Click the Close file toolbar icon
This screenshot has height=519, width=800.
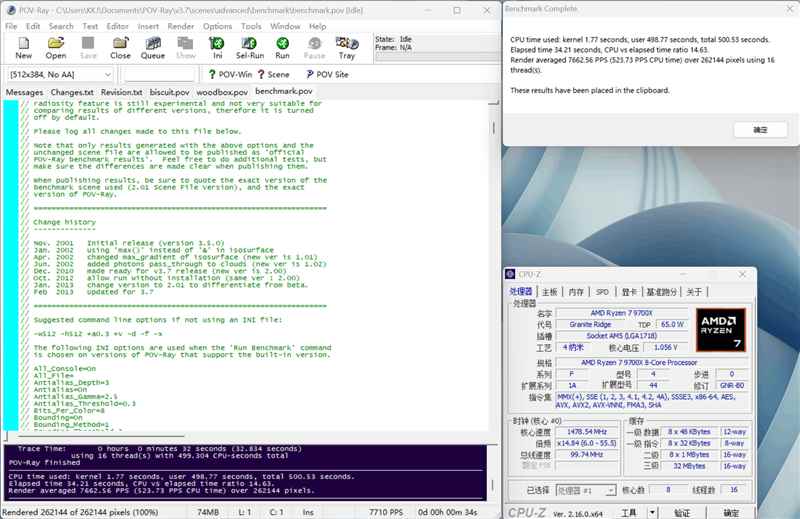point(120,47)
